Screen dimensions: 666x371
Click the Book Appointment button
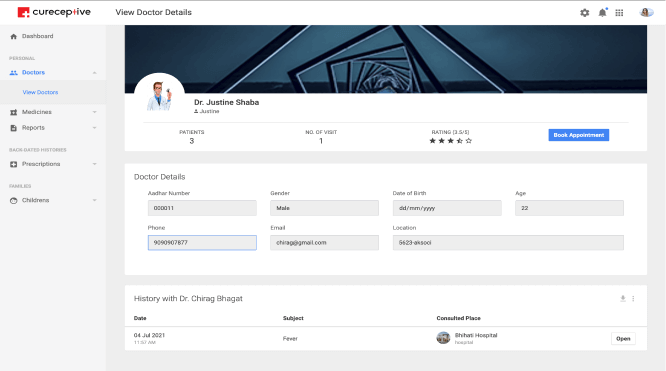tap(579, 135)
